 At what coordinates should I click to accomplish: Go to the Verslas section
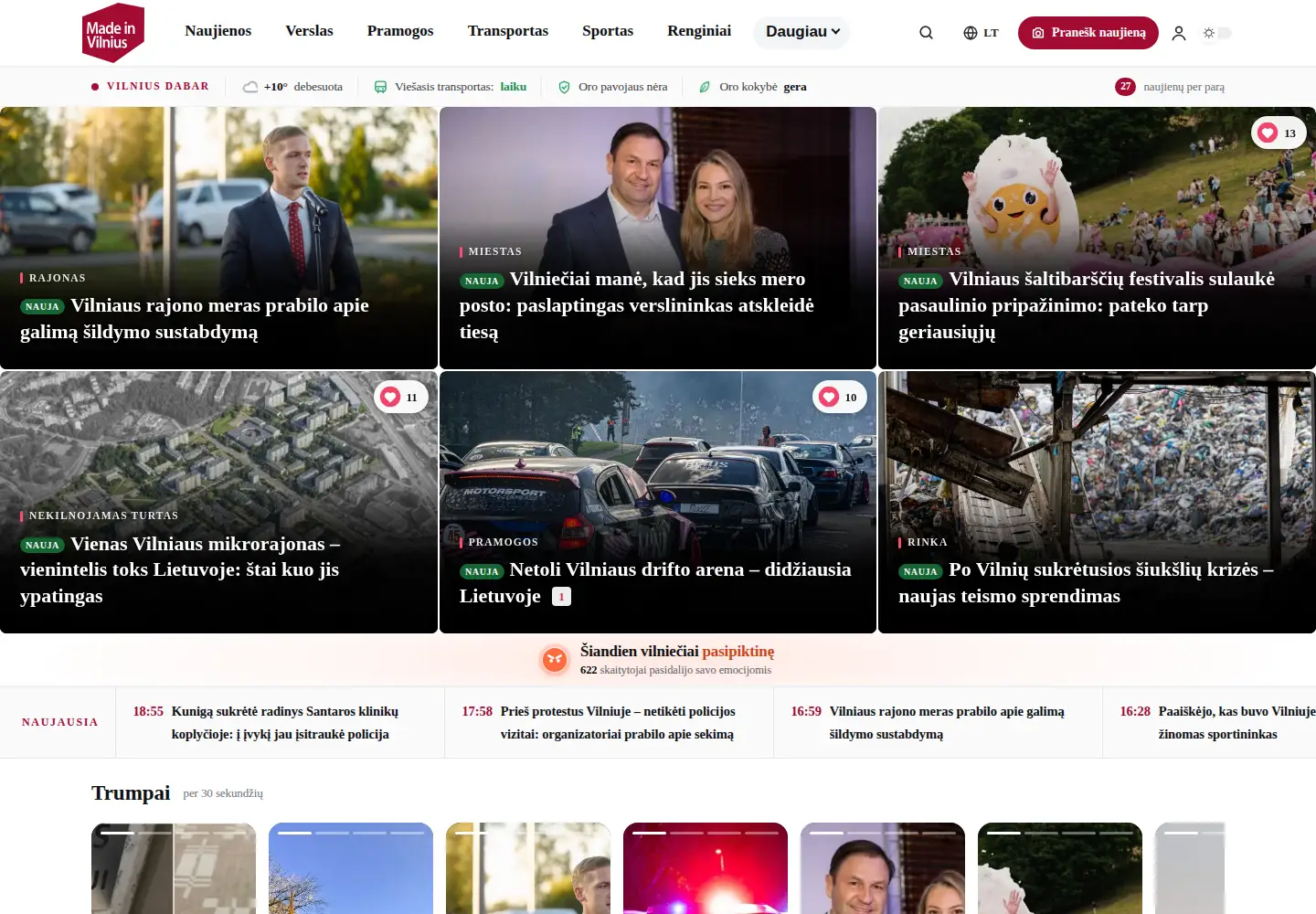(x=309, y=31)
